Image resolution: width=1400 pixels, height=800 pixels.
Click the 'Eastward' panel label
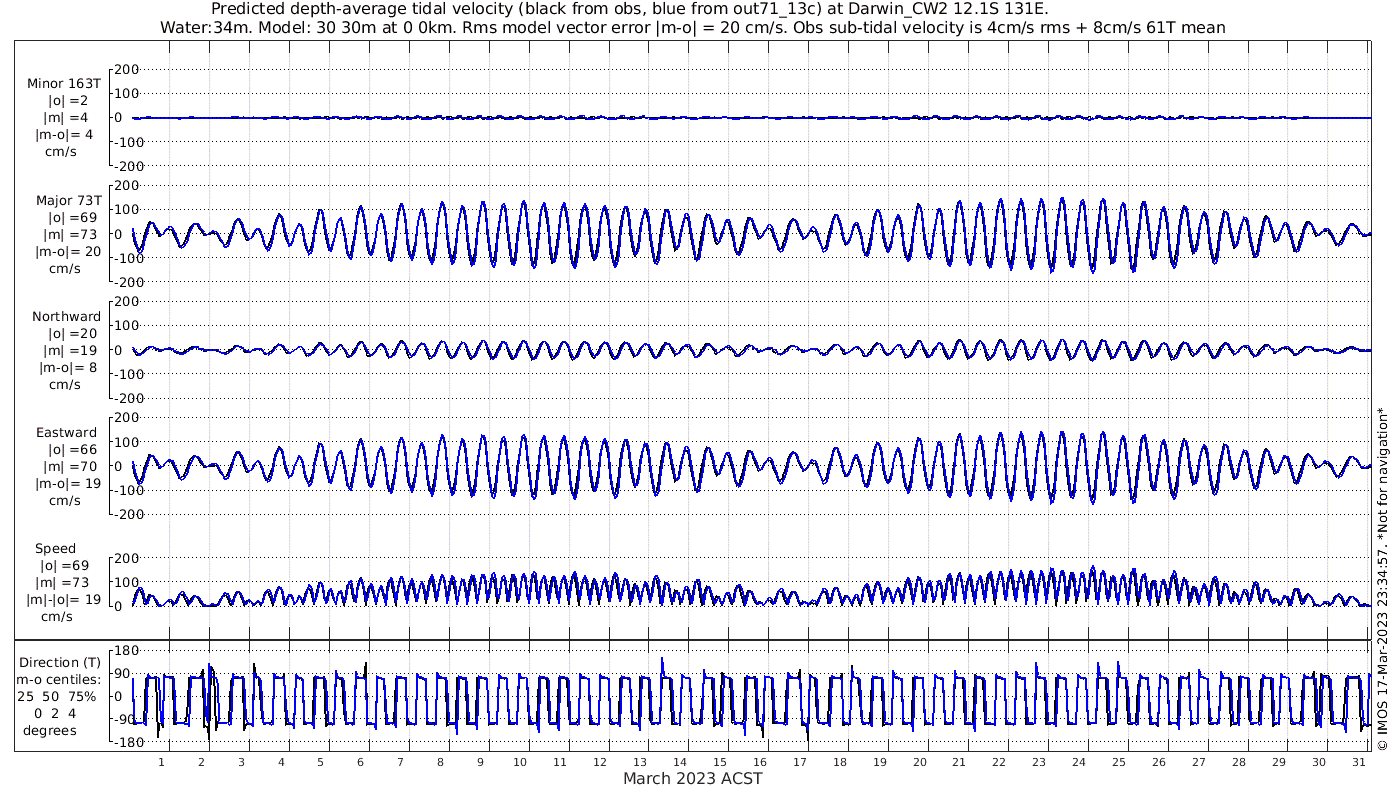click(67, 433)
